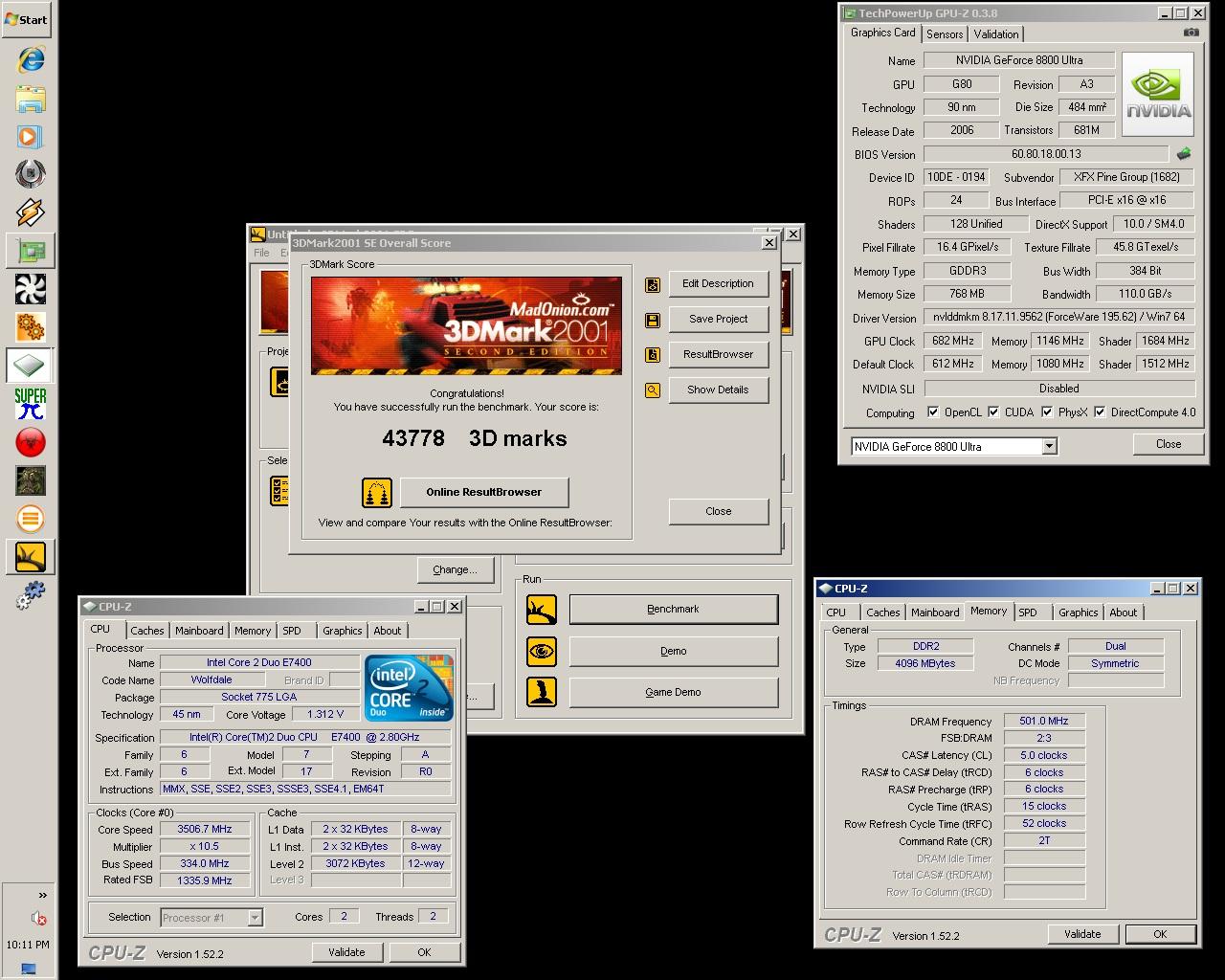1225x980 pixels.
Task: Expand hidden tray icons chevron
Action: (42, 896)
